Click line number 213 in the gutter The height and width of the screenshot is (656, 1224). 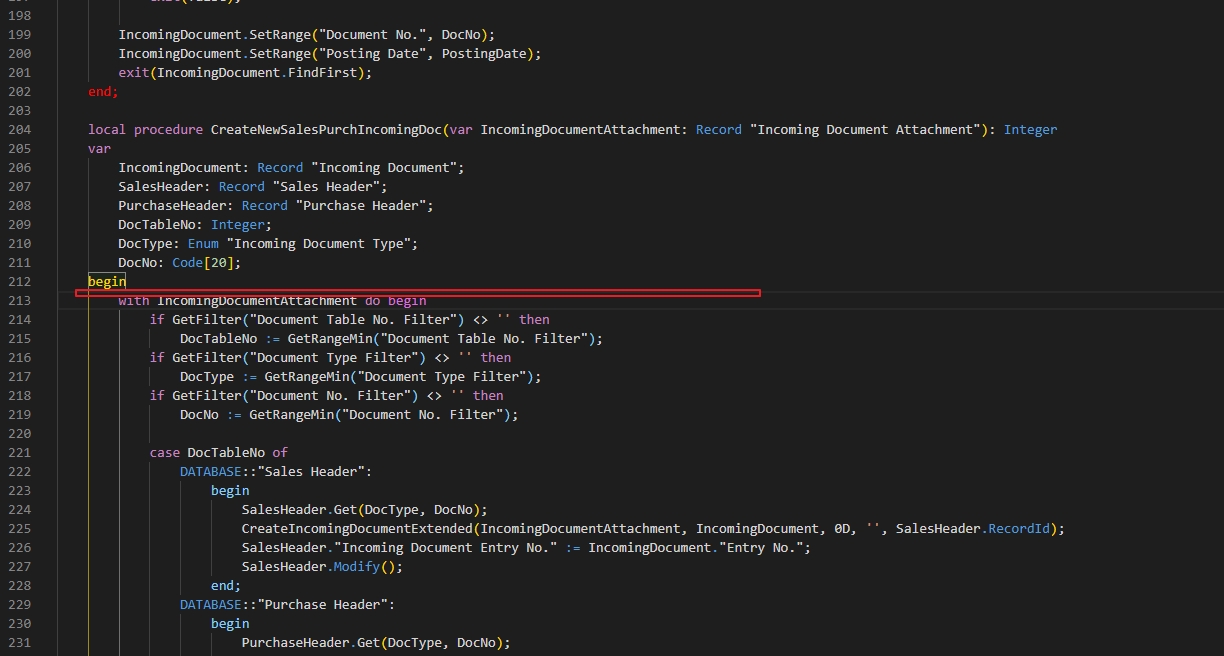tap(18, 300)
